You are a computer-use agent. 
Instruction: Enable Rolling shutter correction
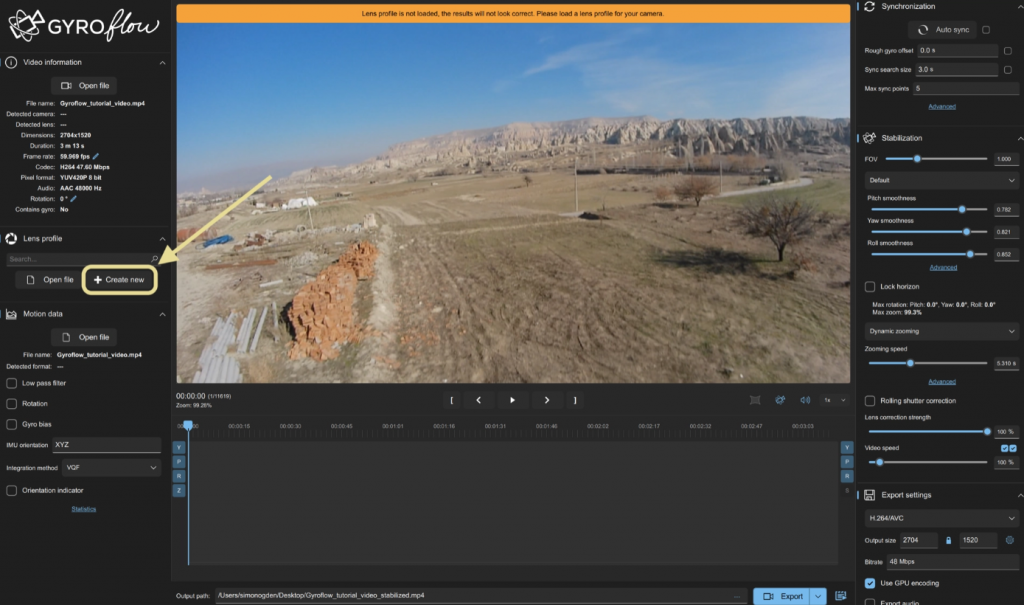(870, 401)
